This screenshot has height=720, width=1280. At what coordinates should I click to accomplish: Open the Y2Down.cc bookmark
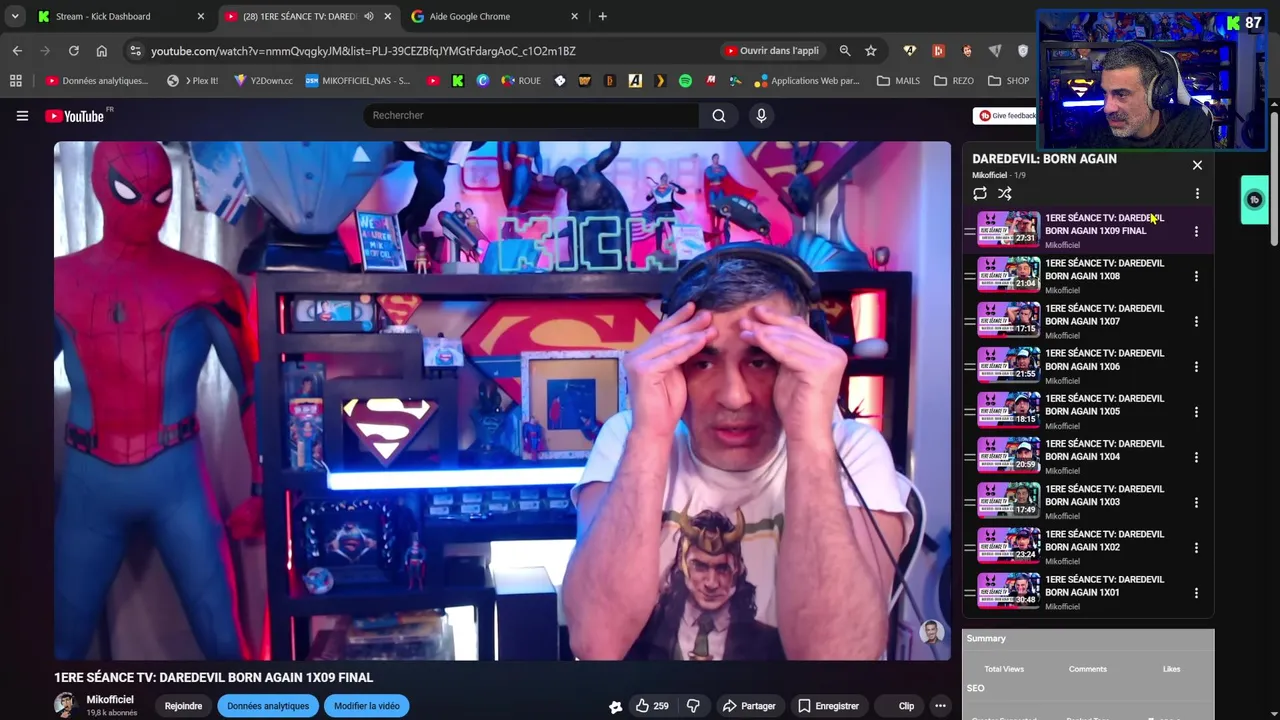point(263,81)
